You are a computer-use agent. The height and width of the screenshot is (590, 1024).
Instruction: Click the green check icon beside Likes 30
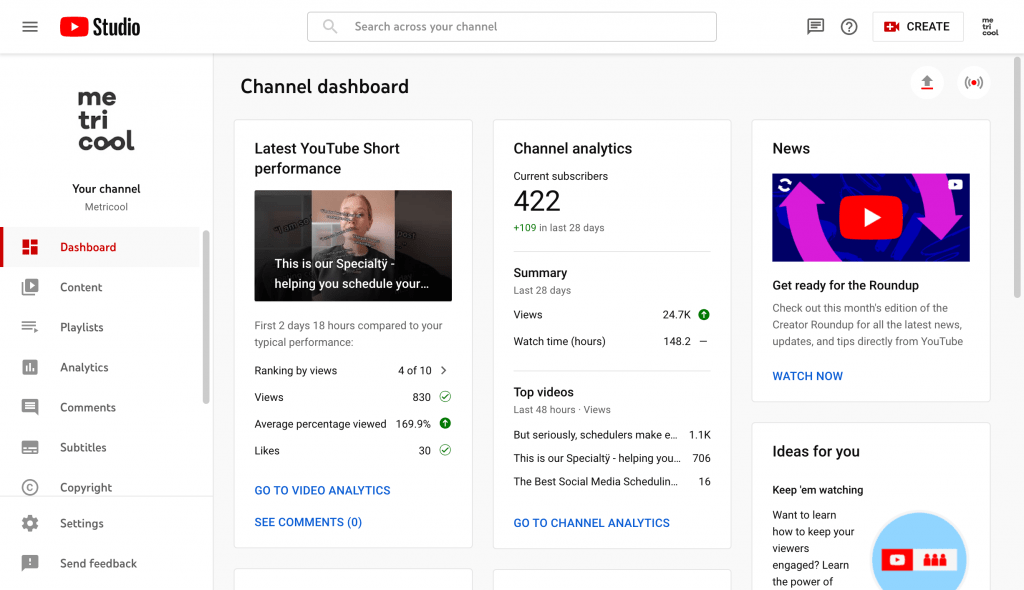coord(445,450)
